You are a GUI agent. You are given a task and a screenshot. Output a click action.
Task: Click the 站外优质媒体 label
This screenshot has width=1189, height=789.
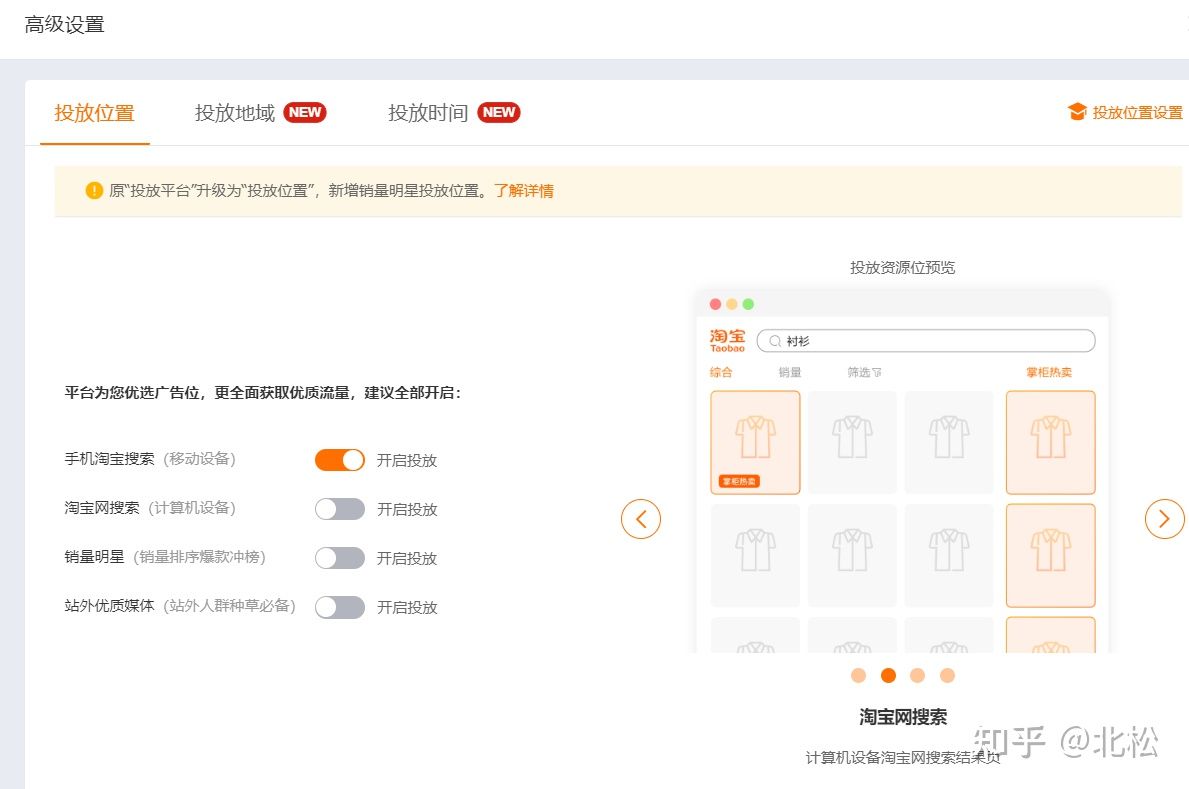[x=109, y=605]
